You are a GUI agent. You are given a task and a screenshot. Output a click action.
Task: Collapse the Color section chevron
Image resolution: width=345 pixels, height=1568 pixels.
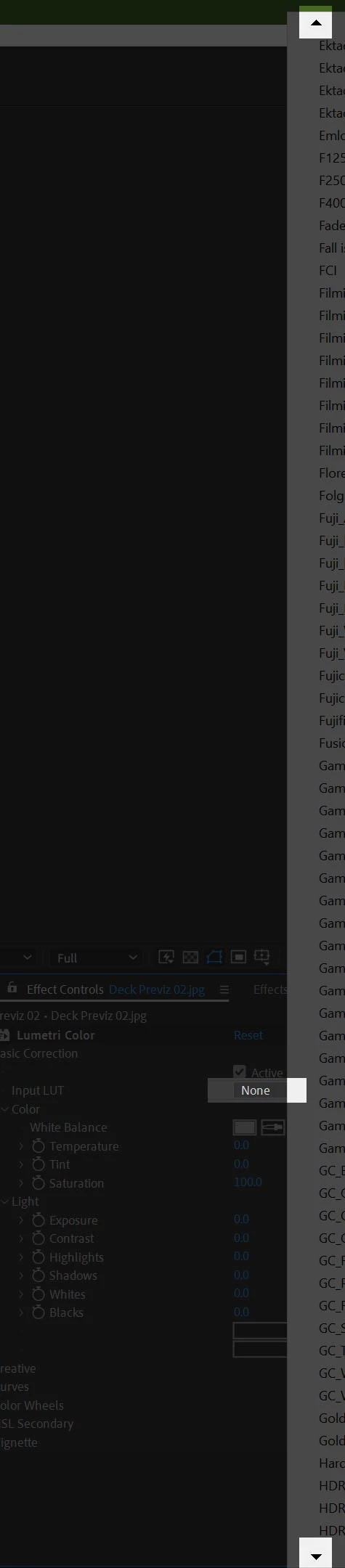[x=5, y=1109]
